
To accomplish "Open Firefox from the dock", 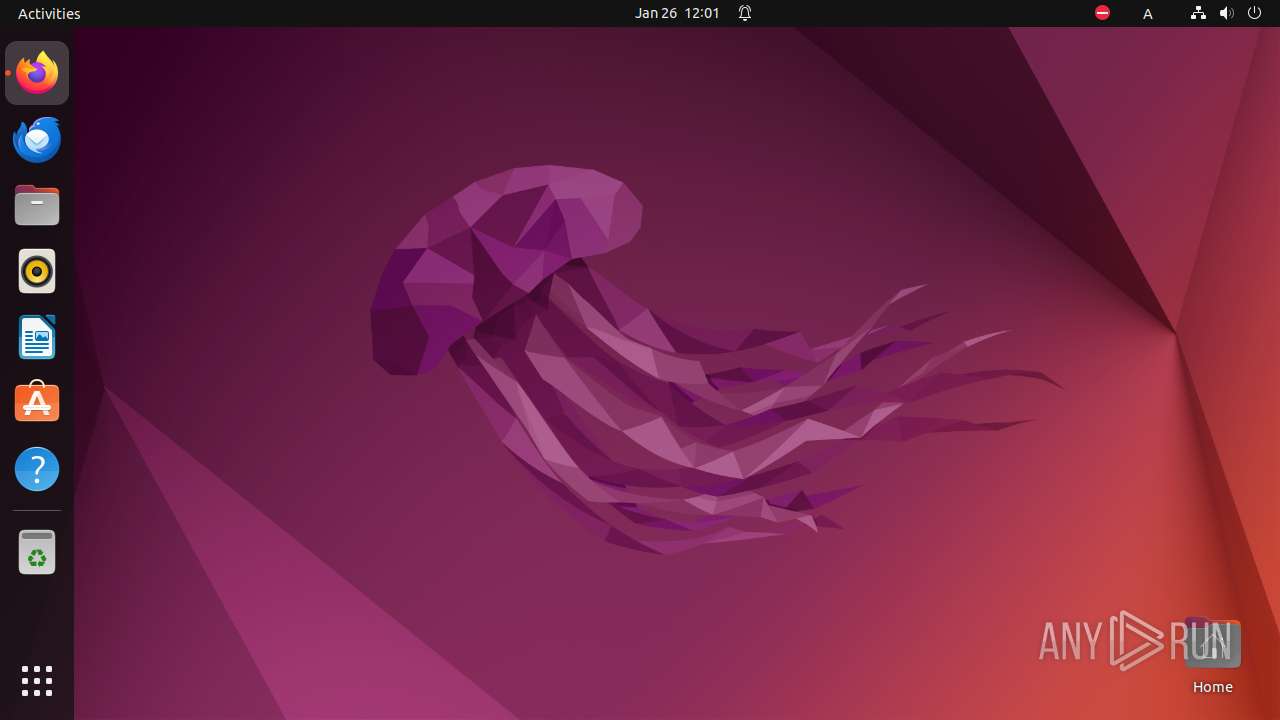I will (x=37, y=73).
